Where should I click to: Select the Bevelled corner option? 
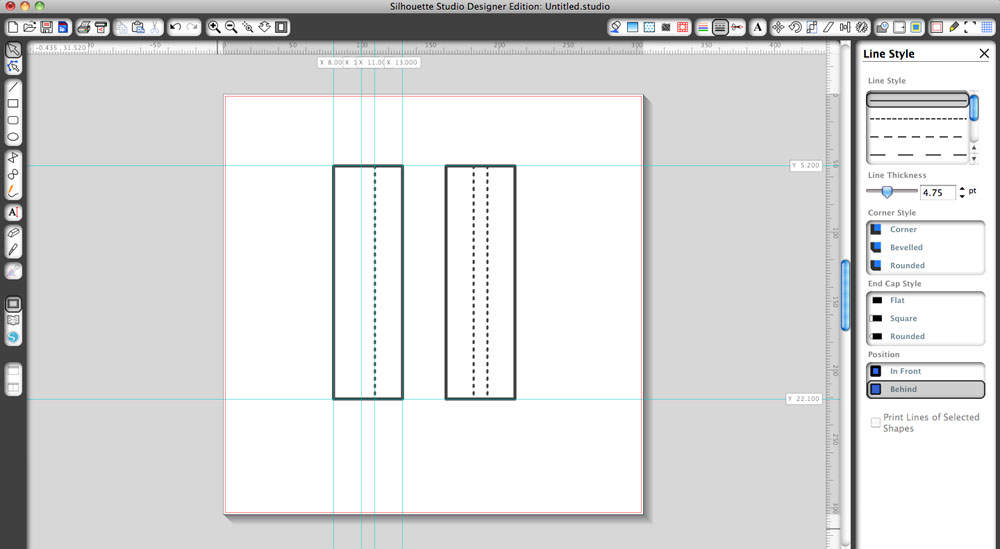pos(906,247)
